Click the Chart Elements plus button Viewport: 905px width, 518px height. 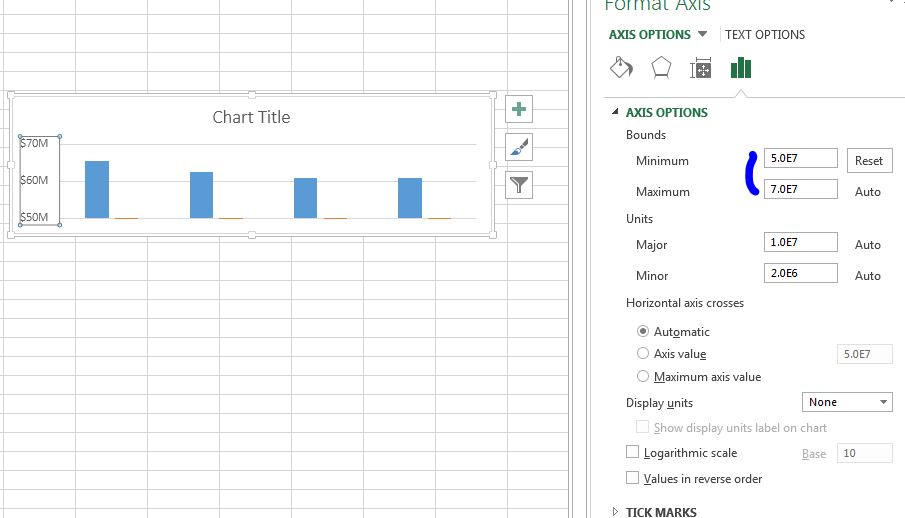[519, 109]
